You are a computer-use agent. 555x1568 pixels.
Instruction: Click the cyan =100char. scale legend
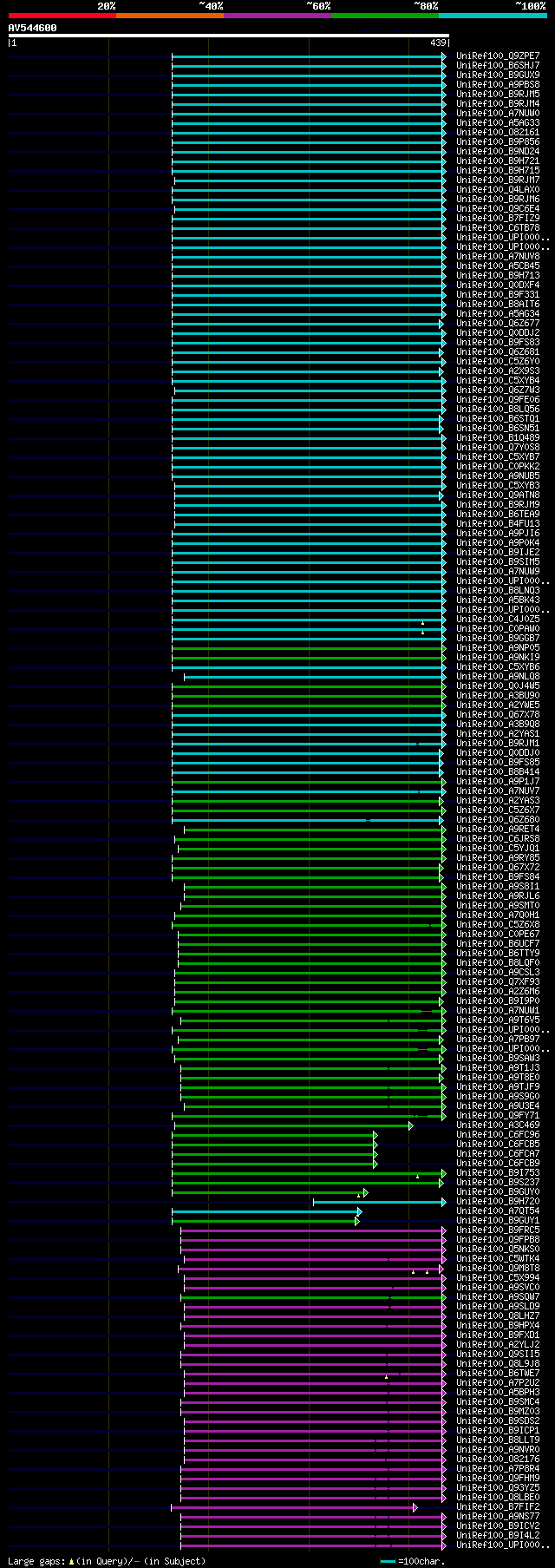click(412, 1561)
